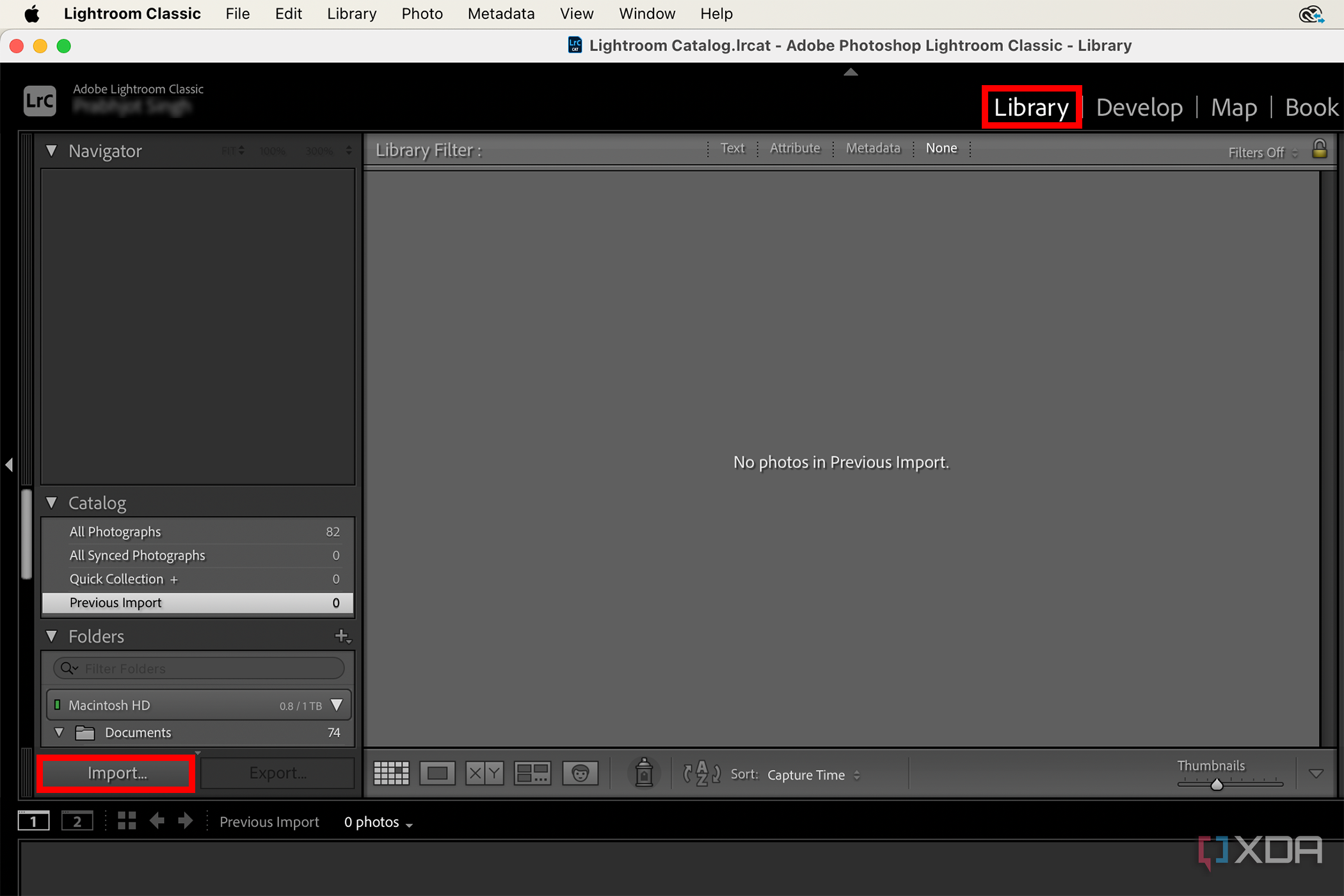Select All Photographs in the Catalog panel
The image size is (1344, 896).
coord(115,531)
